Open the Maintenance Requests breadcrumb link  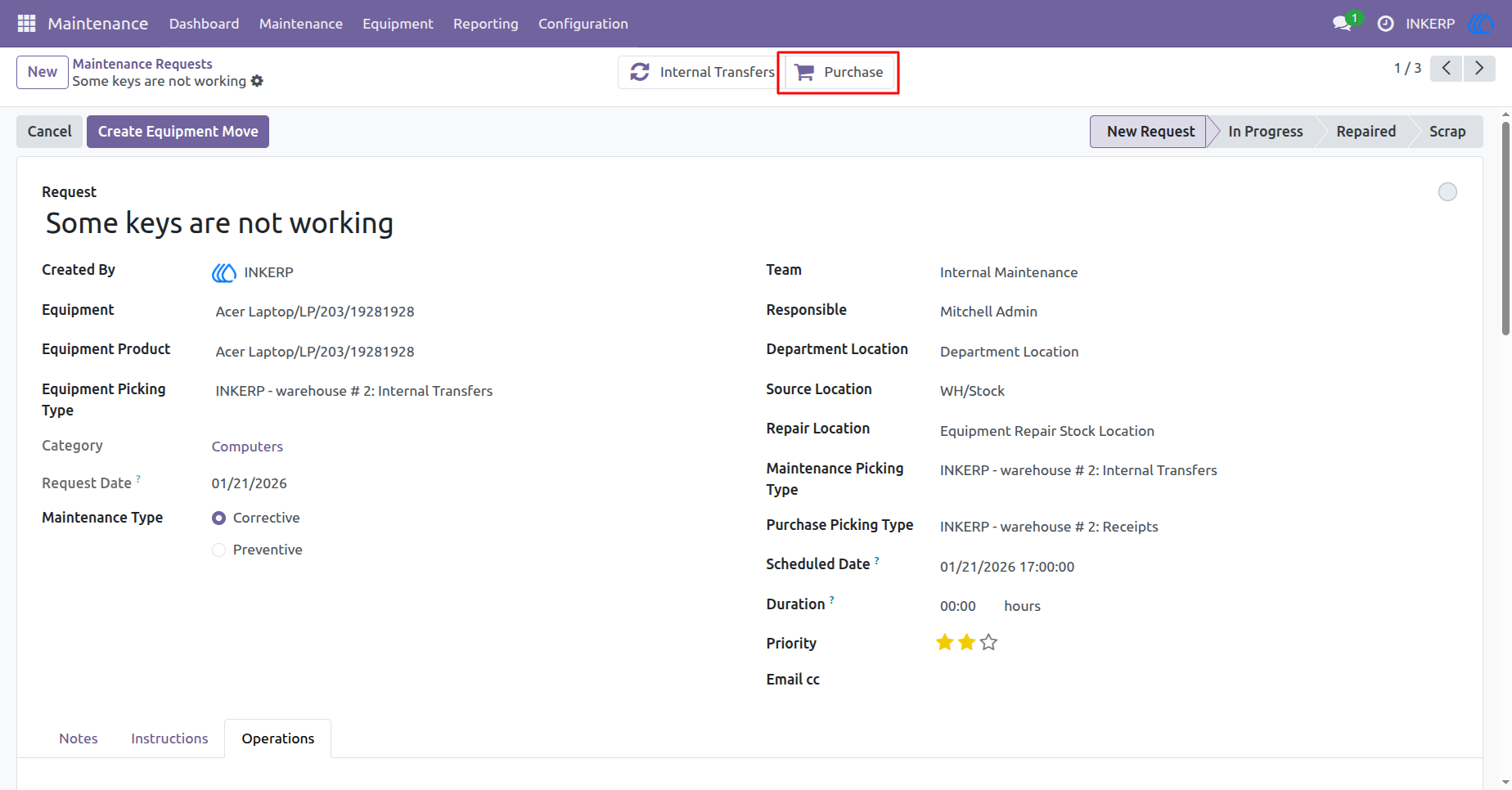click(142, 64)
